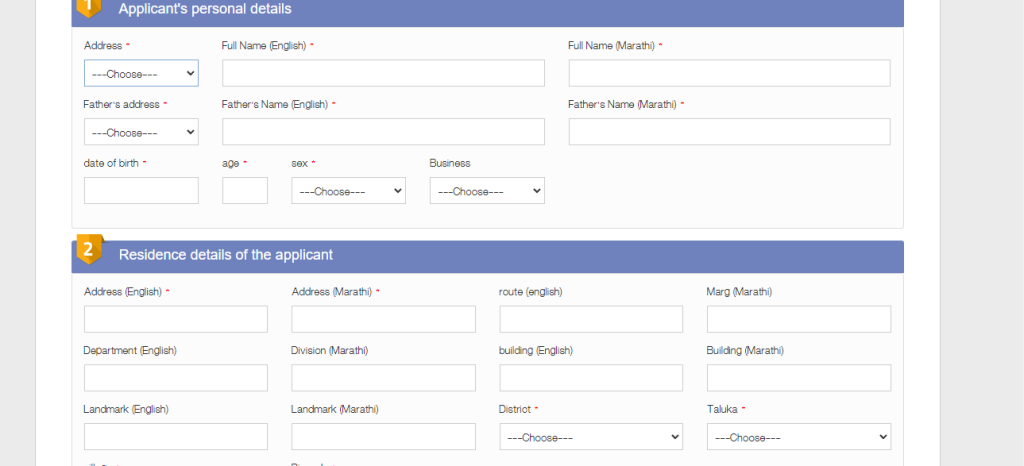This screenshot has height=466, width=1024.
Task: Click the age input box
Action: click(x=245, y=191)
